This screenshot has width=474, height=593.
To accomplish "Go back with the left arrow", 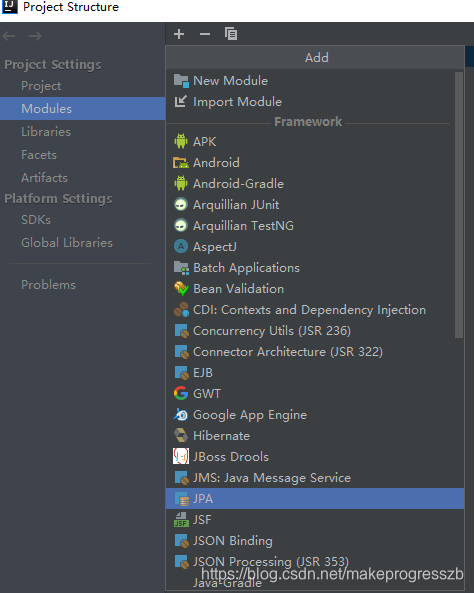I will click(x=9, y=36).
